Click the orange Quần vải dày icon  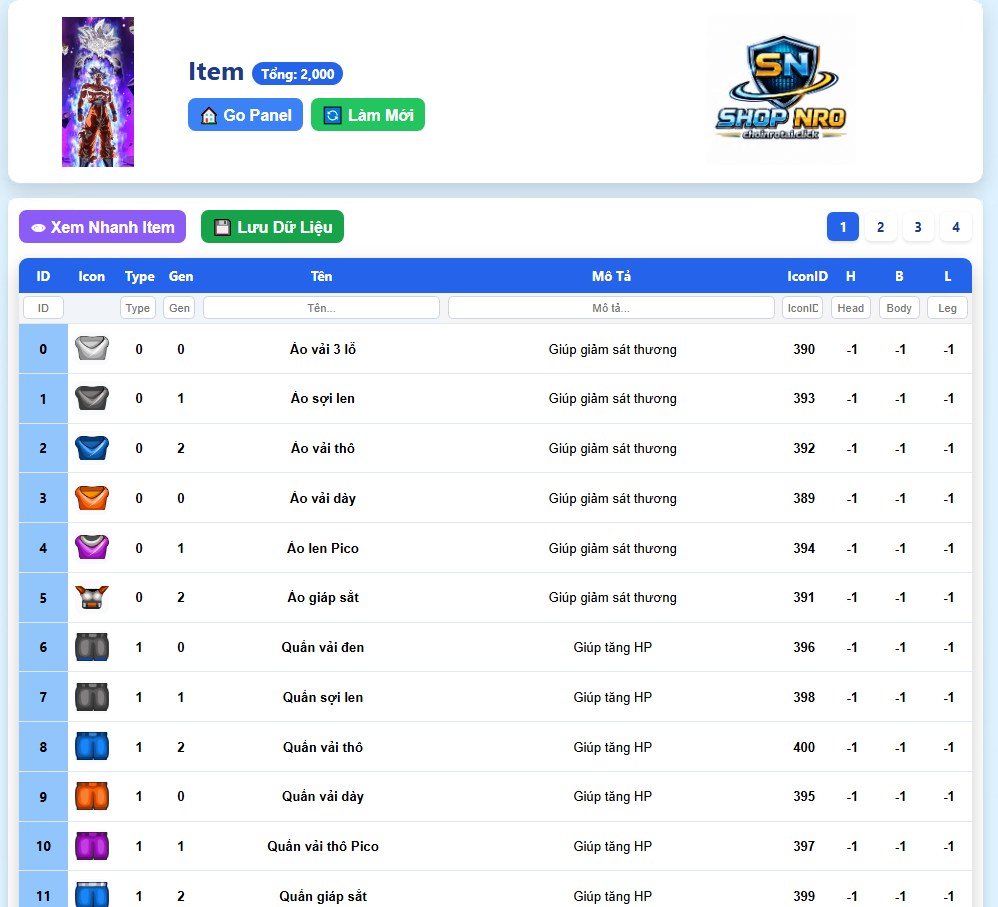(x=92, y=796)
